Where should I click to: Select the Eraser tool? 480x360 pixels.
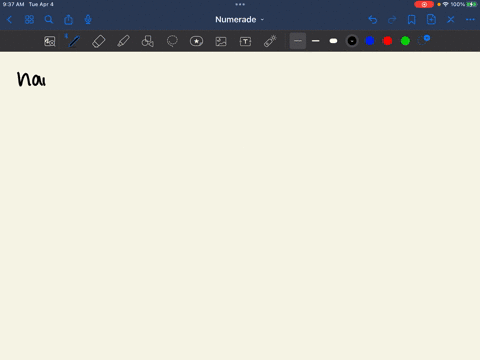tap(99, 41)
